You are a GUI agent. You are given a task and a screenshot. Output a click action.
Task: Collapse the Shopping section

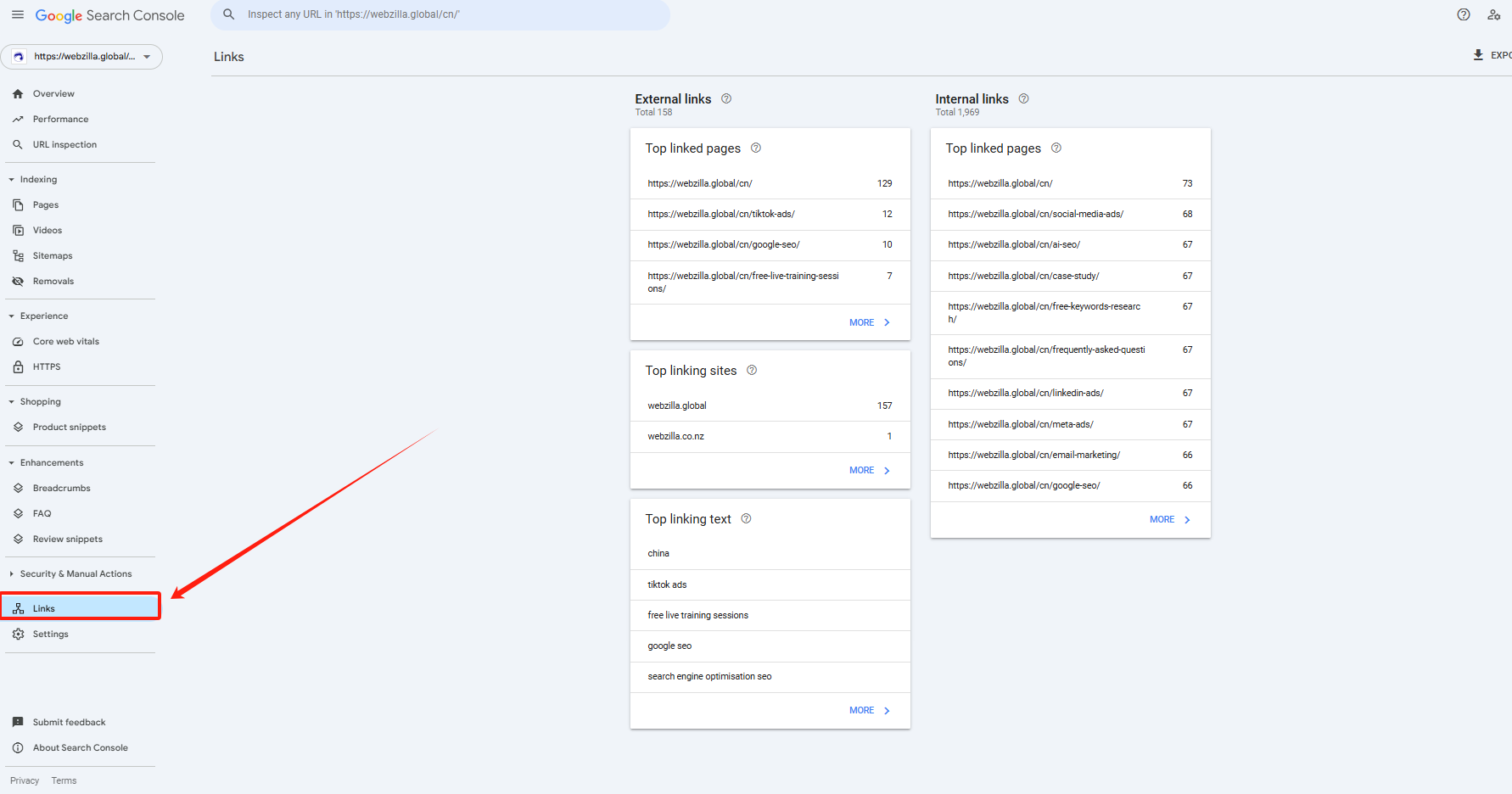[11, 402]
